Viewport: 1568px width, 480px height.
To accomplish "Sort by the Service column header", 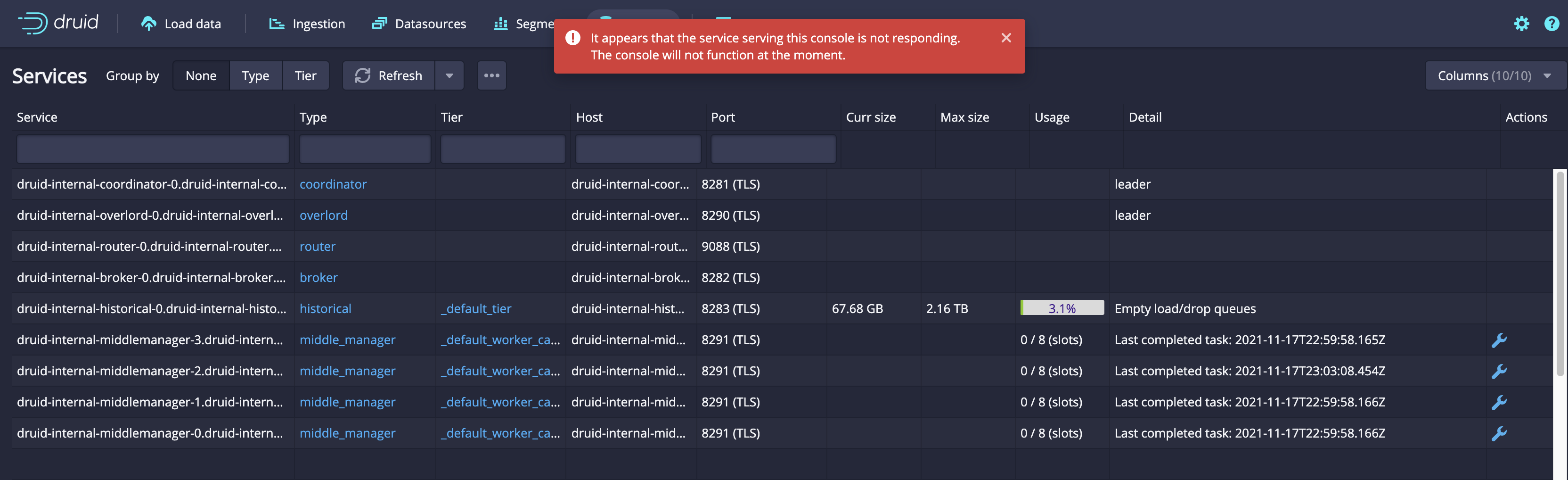I will coord(37,117).
